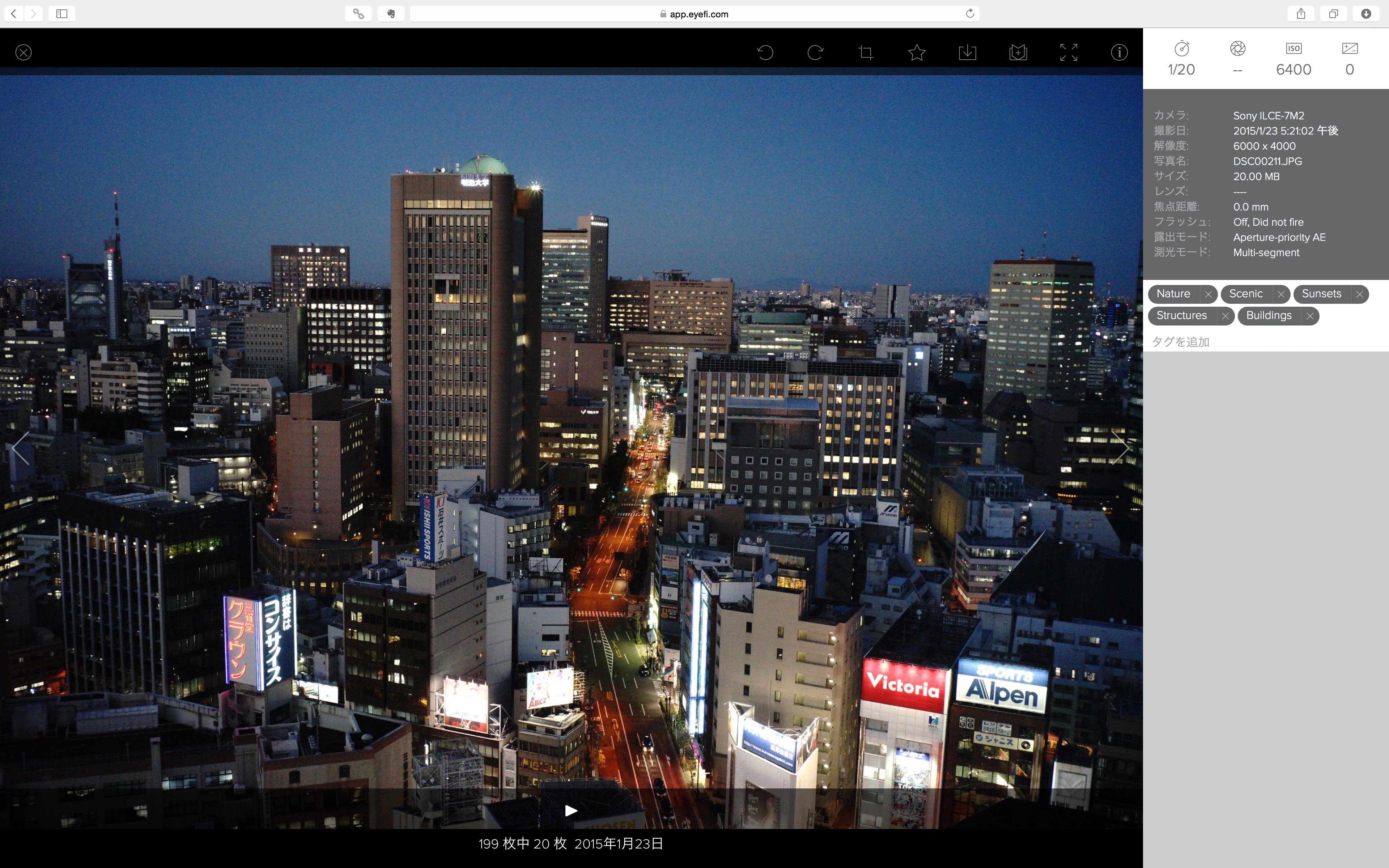Image resolution: width=1389 pixels, height=868 pixels.
Task: Remove the Nature tag
Action: click(x=1208, y=294)
